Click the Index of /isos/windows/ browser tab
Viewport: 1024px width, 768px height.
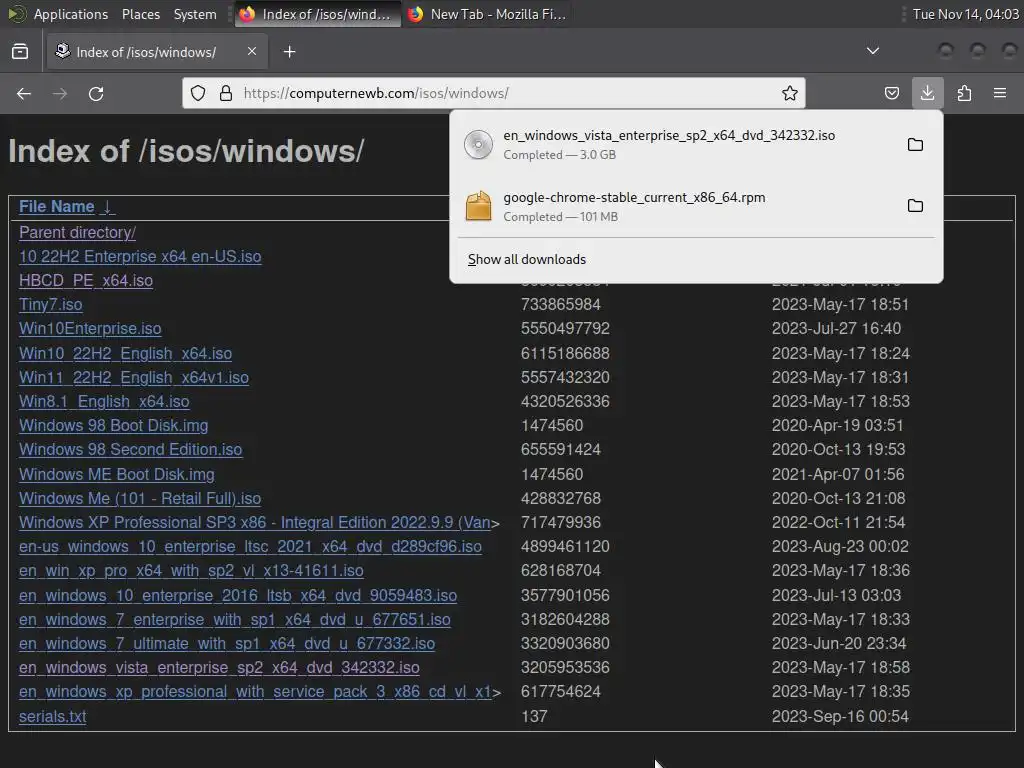157,52
